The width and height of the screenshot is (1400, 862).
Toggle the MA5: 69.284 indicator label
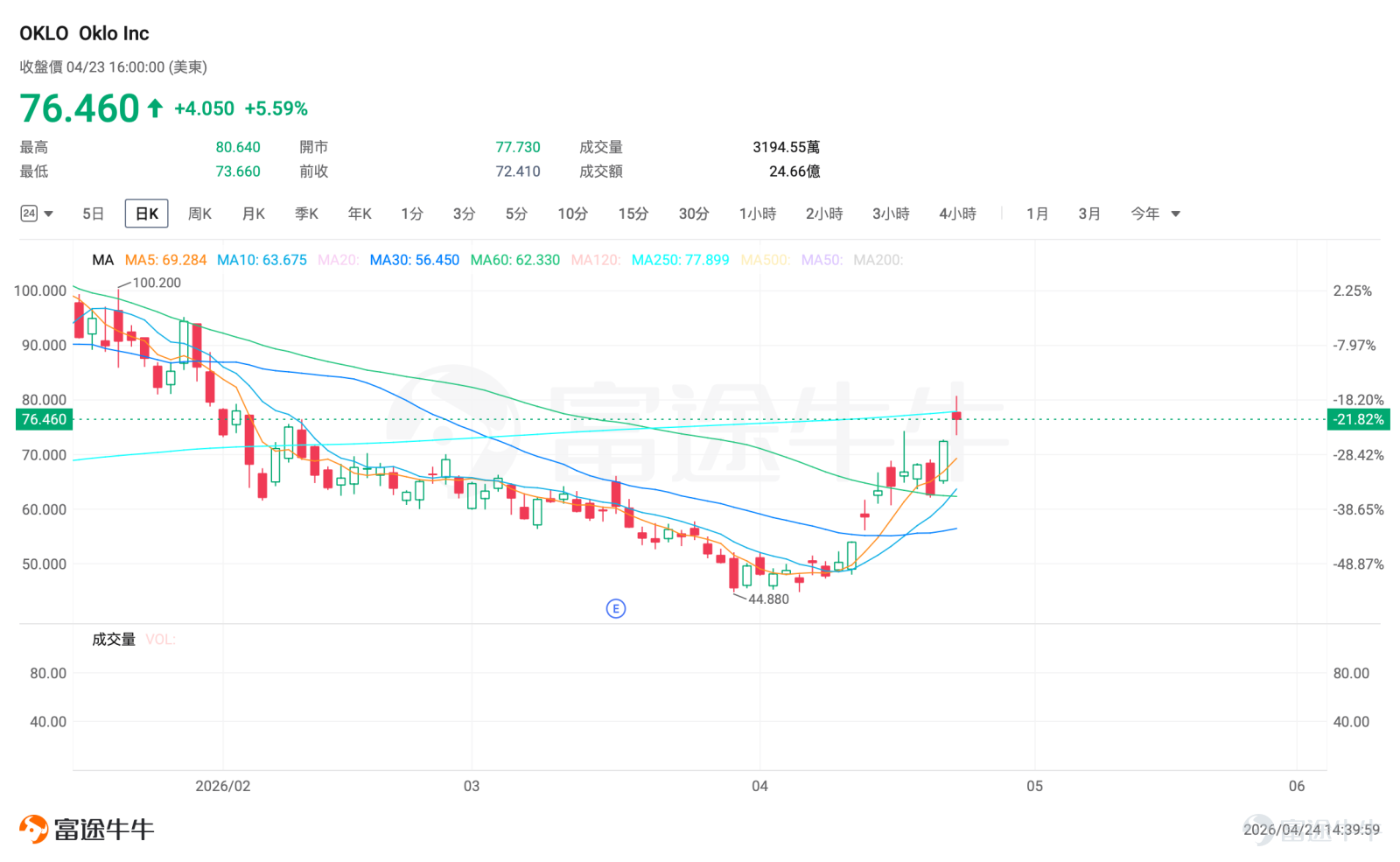(x=165, y=260)
